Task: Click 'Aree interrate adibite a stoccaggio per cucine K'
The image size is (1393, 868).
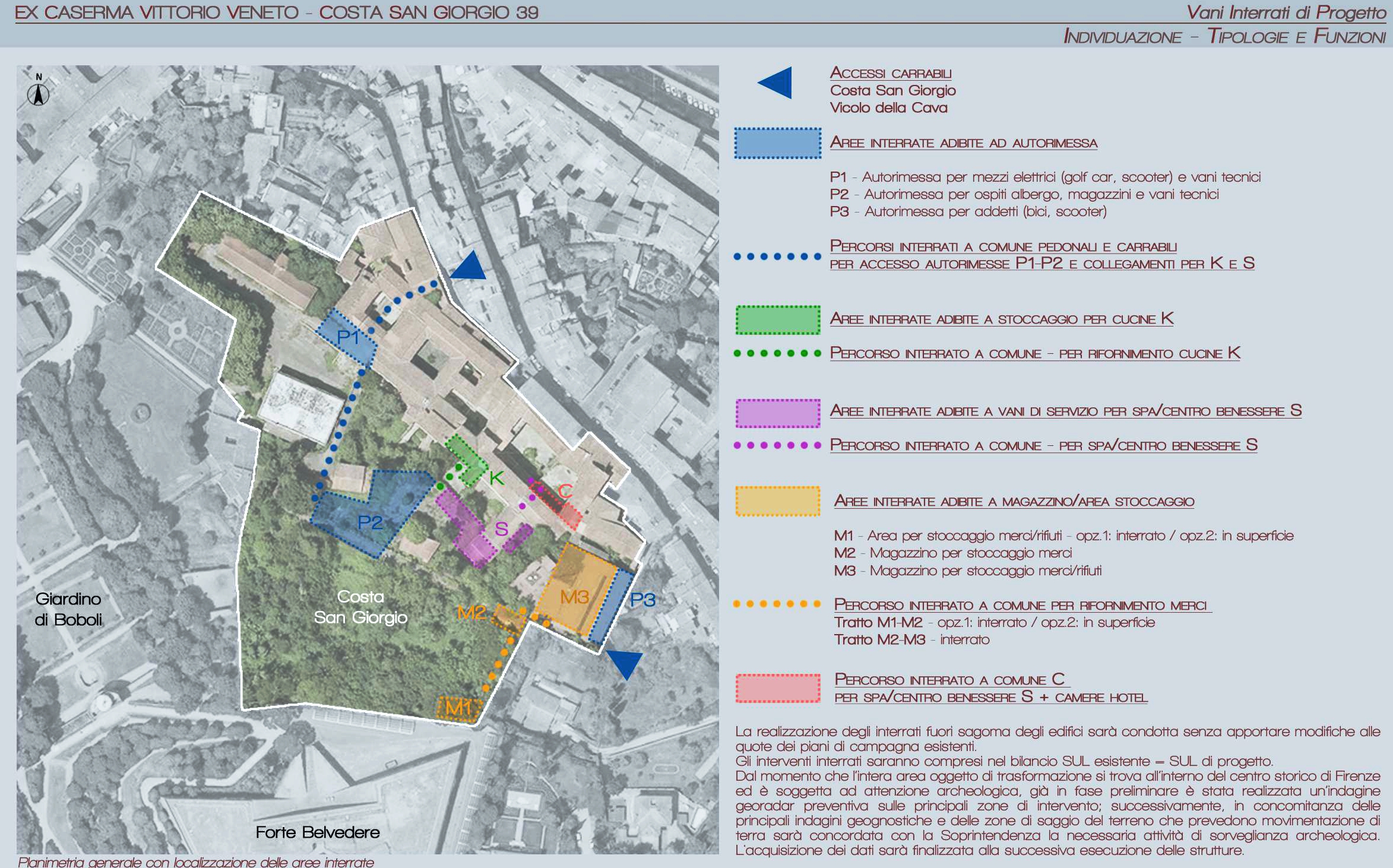Action: pyautogui.click(x=1002, y=319)
